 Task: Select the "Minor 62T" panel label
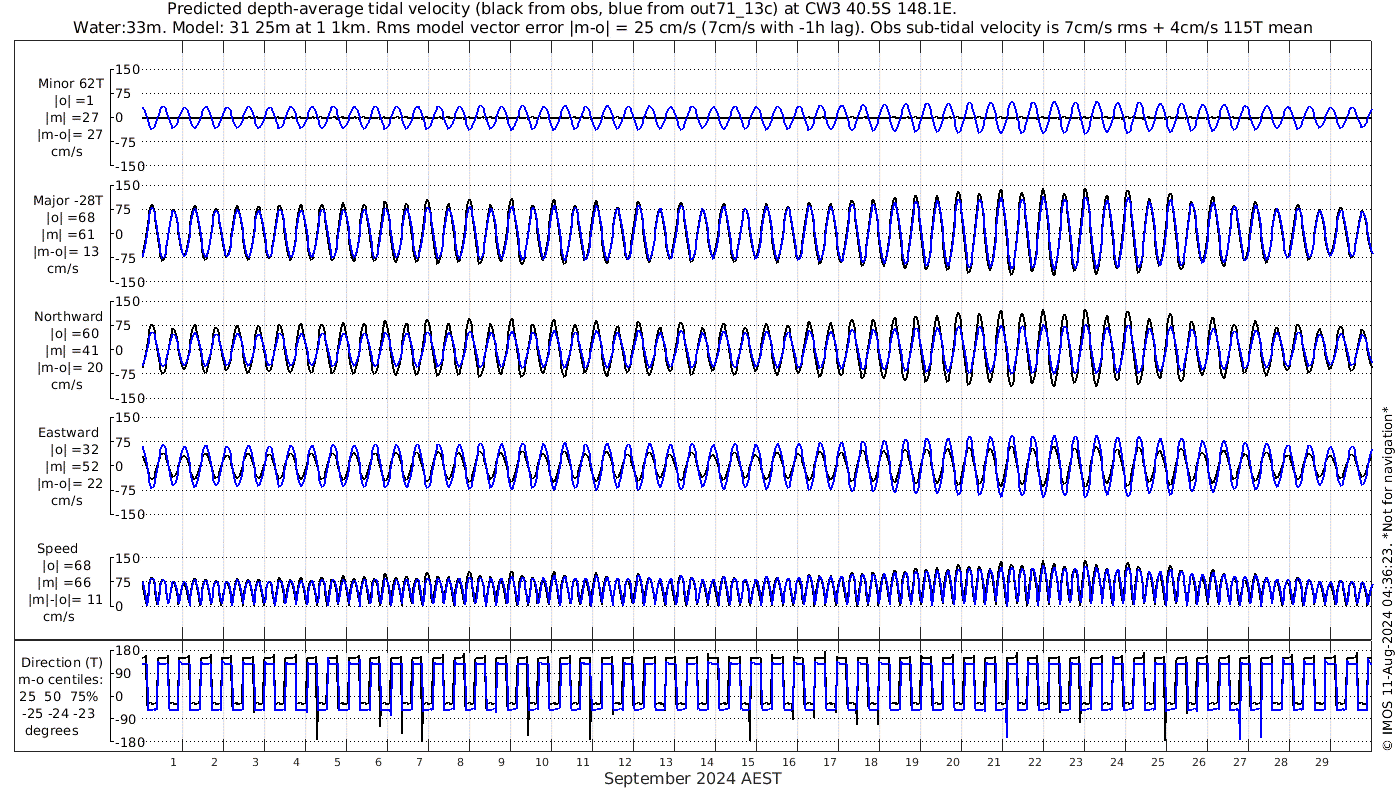(x=70, y=84)
